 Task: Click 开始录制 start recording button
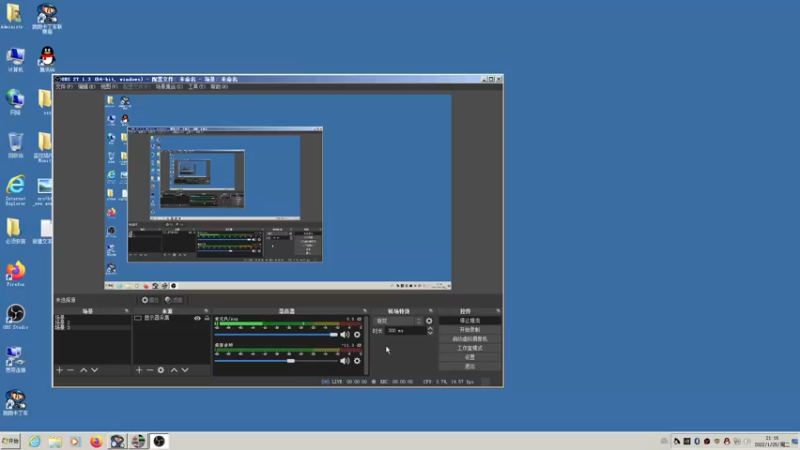point(469,330)
